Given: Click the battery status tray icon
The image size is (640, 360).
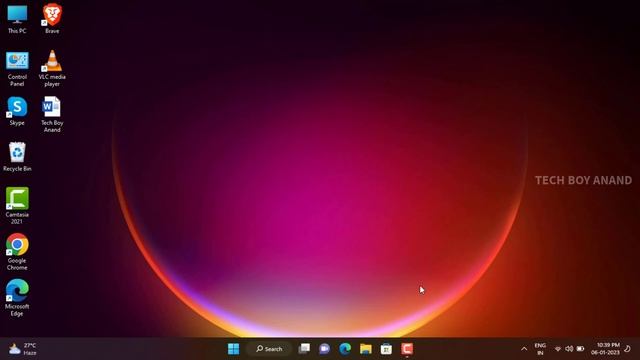Looking at the screenshot, I should tap(580, 349).
